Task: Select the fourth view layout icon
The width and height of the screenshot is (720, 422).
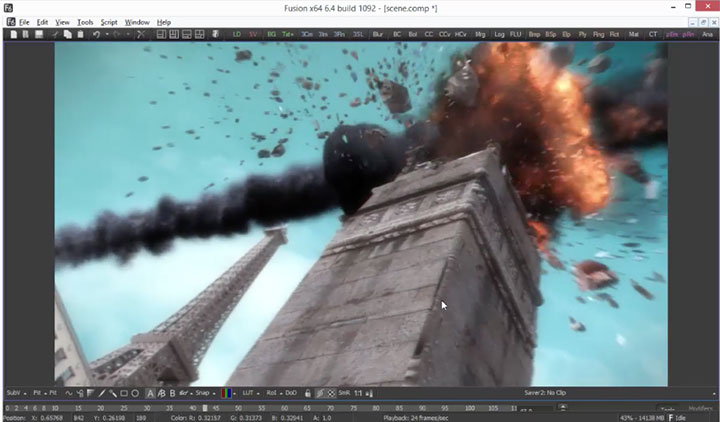Action: (x=199, y=34)
